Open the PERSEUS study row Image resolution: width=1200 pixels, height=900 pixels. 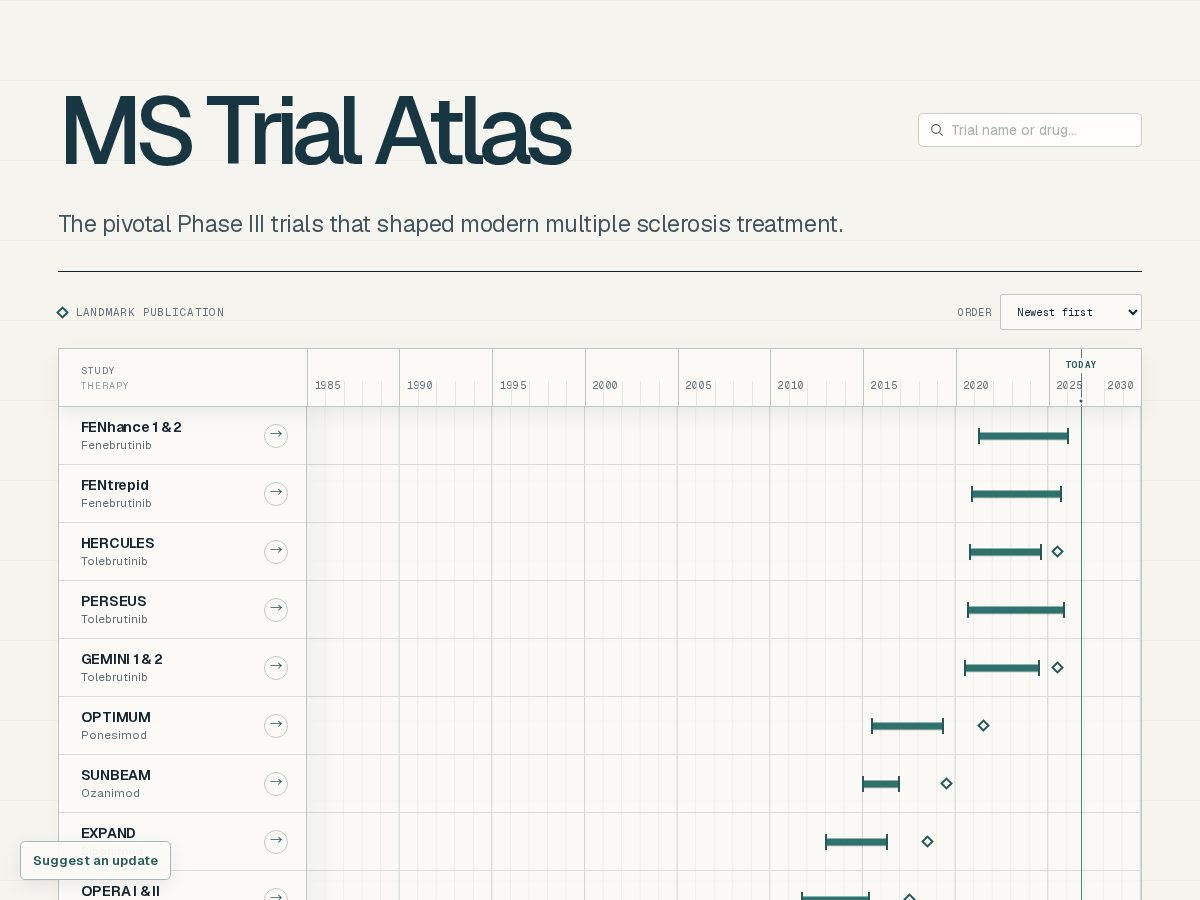click(x=182, y=610)
